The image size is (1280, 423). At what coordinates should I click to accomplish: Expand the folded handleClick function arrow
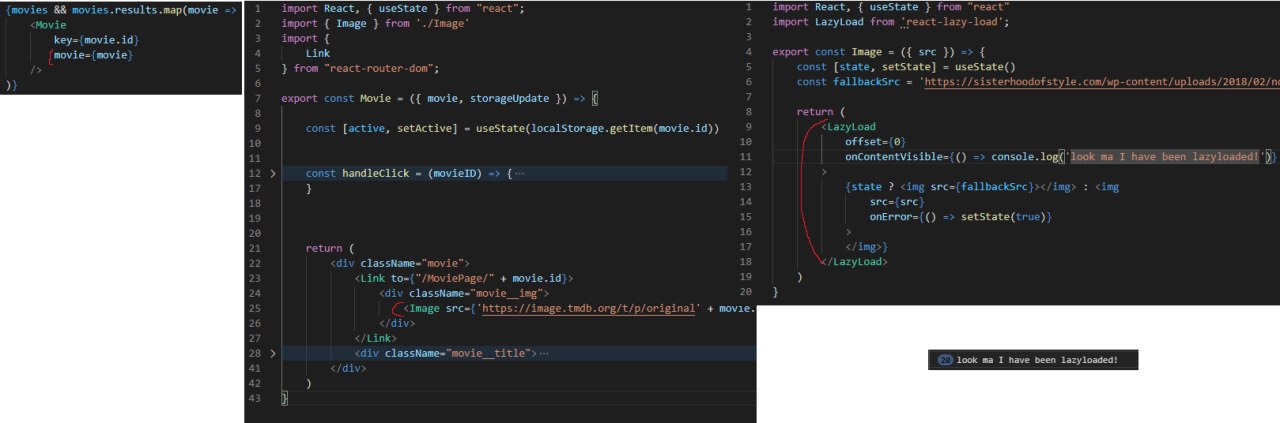point(272,173)
